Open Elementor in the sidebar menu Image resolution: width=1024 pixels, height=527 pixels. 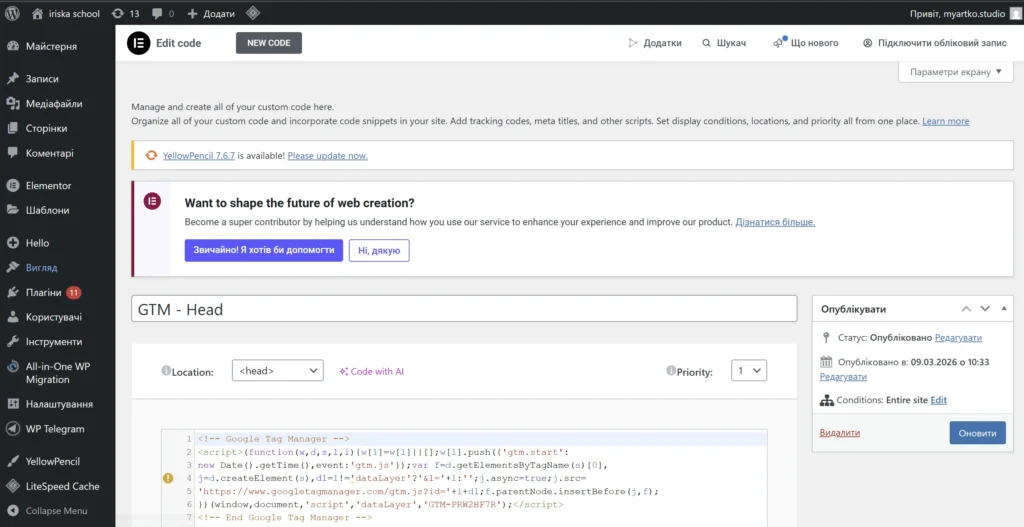click(x=48, y=186)
